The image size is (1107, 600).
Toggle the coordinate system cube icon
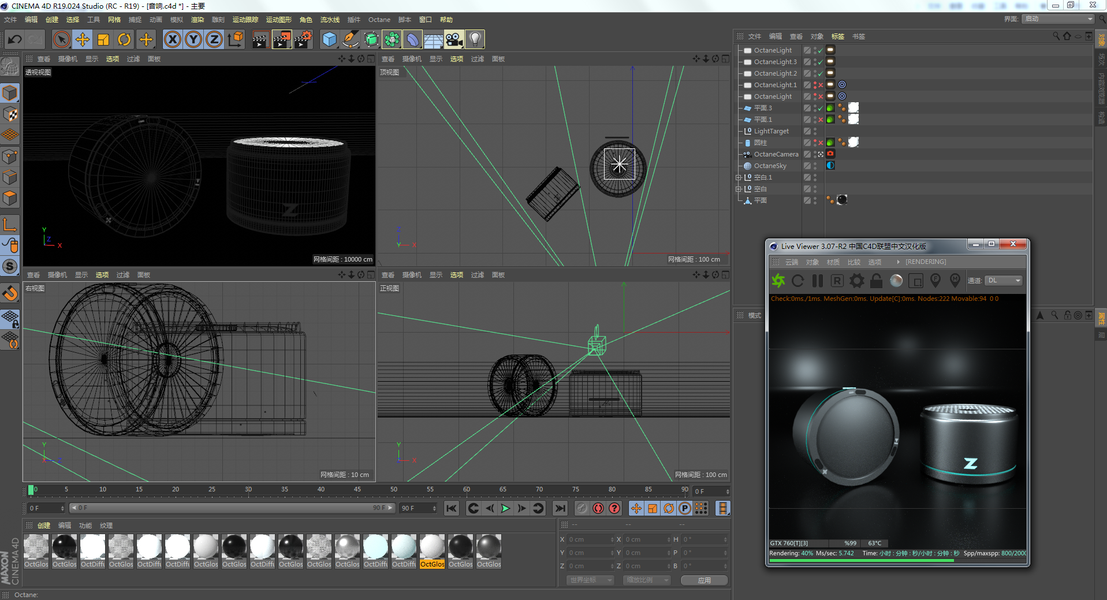(236, 40)
